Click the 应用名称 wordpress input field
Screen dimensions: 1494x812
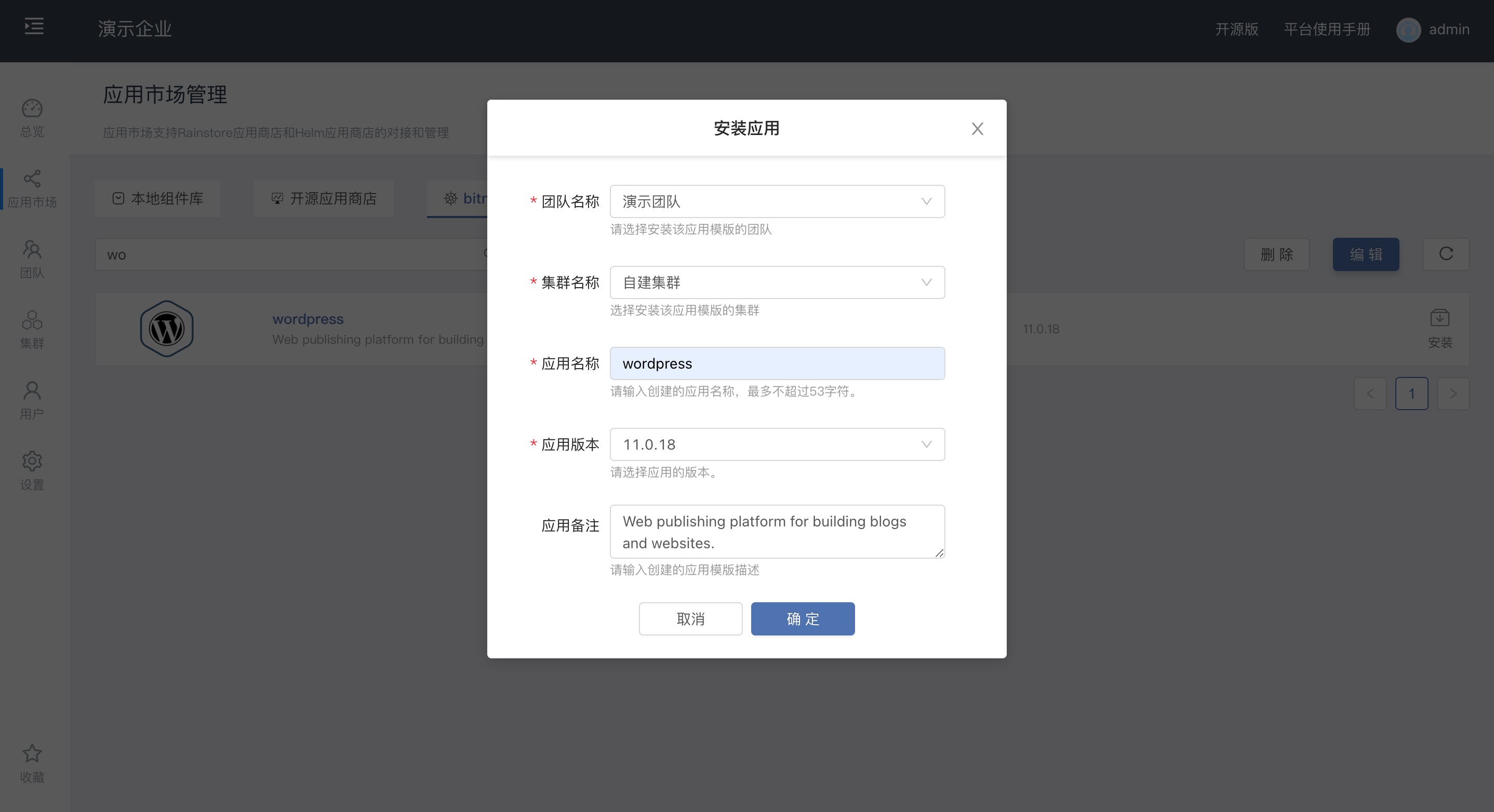pos(777,363)
